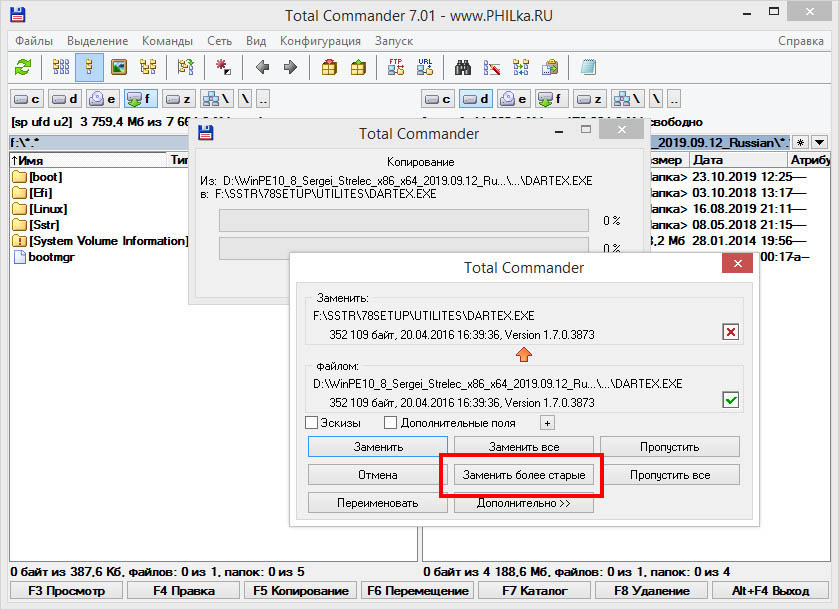Click the invert selection toolbar icon
This screenshot has height=610, width=839.
point(223,67)
